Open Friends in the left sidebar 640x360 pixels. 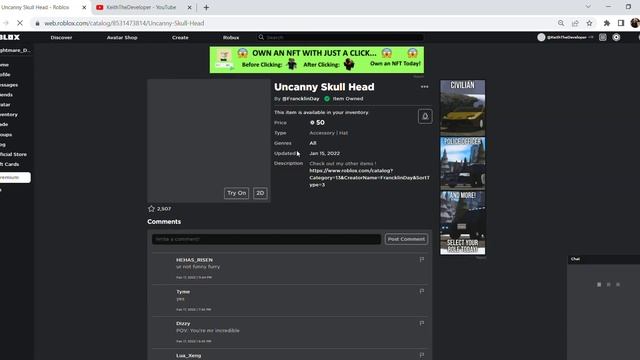click(6, 95)
